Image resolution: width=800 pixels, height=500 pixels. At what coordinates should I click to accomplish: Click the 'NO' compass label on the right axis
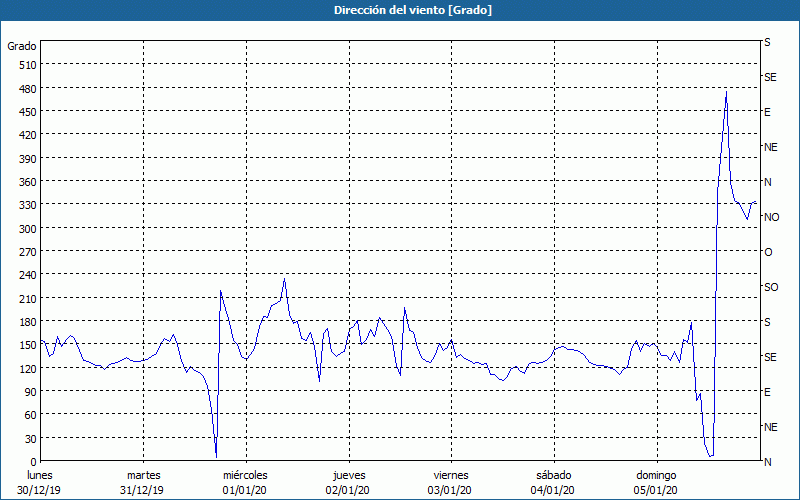coord(771,217)
